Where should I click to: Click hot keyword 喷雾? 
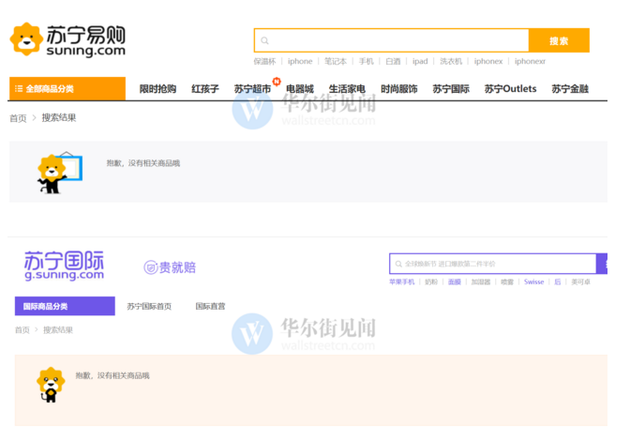[507, 282]
